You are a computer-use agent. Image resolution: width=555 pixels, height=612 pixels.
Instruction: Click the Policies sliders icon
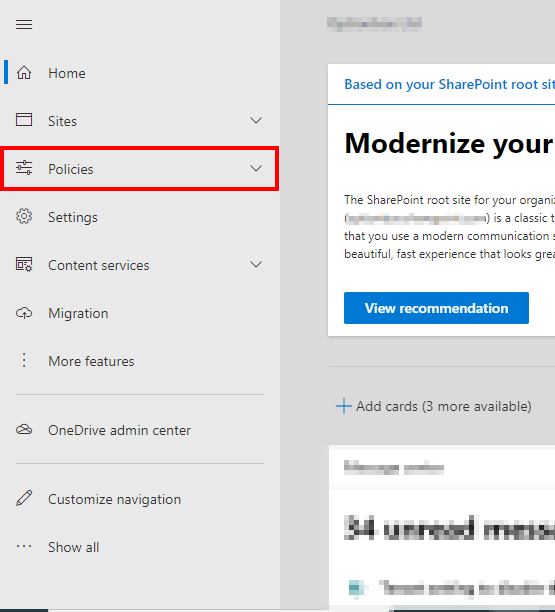click(24, 168)
